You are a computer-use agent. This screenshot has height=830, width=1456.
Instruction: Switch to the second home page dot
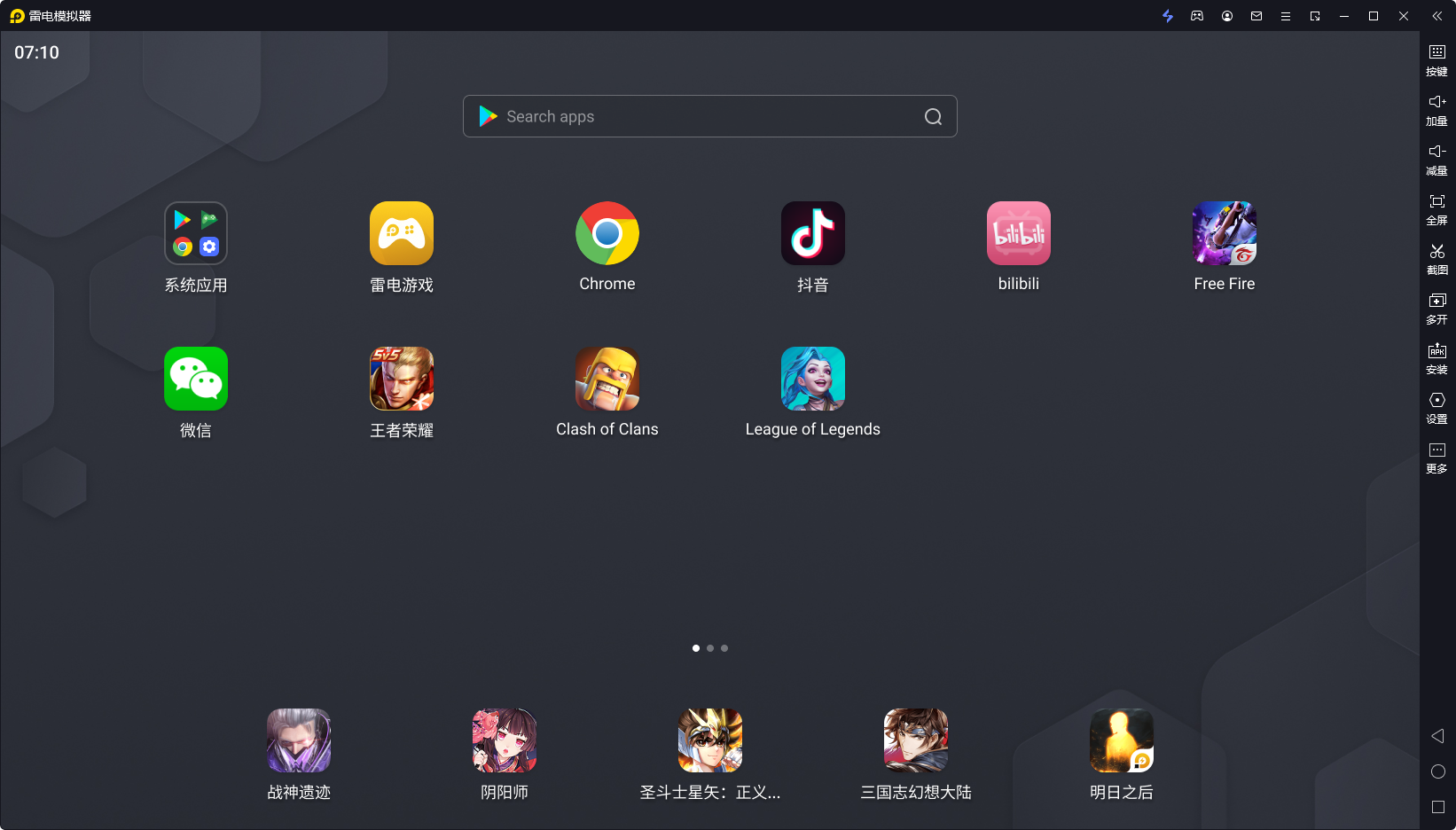tap(710, 648)
